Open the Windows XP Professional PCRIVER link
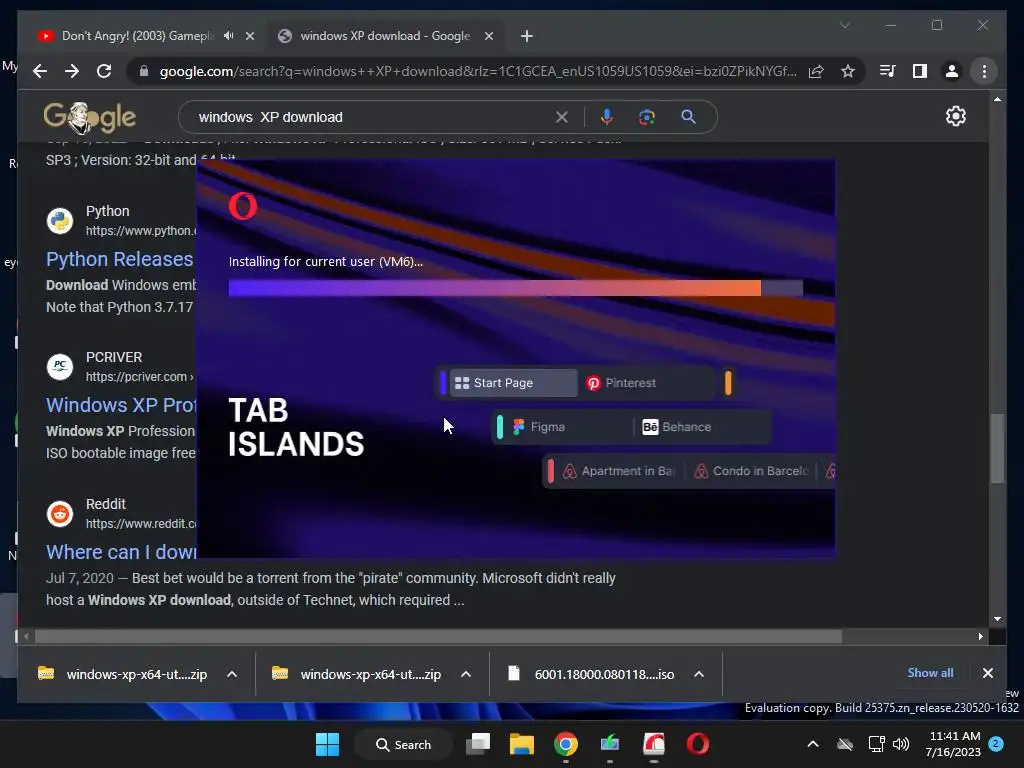 click(x=121, y=405)
